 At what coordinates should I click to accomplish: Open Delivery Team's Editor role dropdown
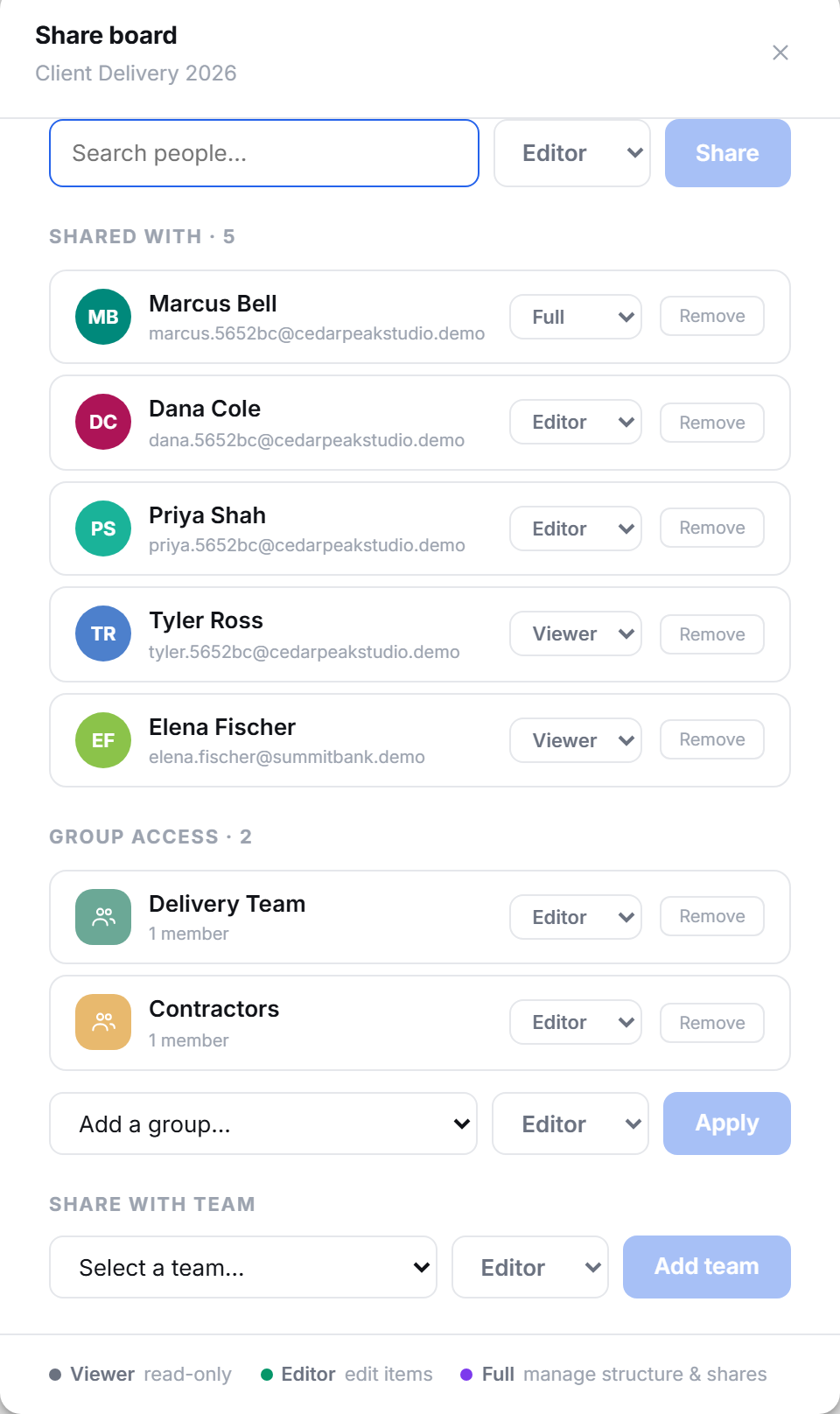(x=576, y=917)
